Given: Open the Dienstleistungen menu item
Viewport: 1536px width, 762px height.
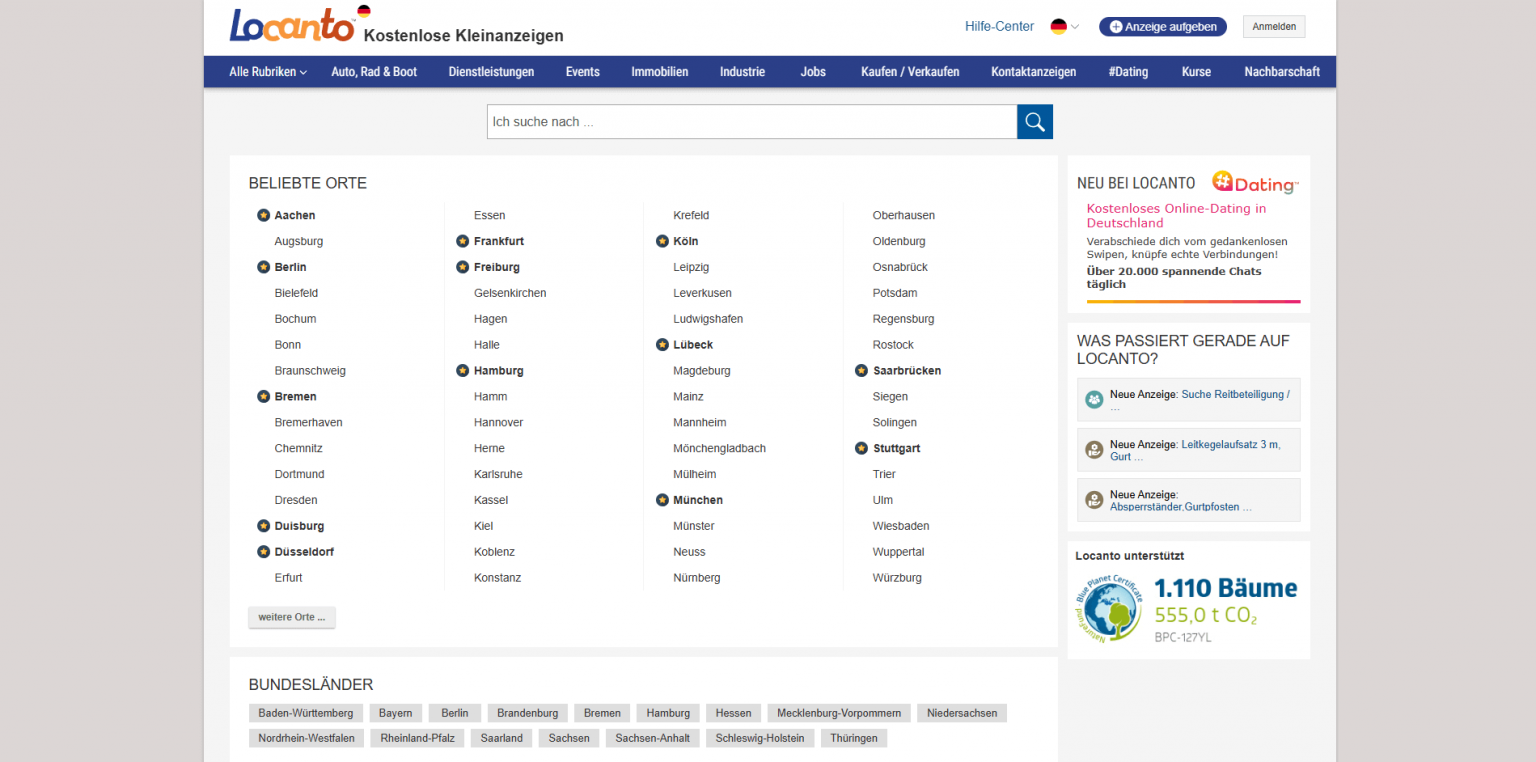Looking at the screenshot, I should (491, 72).
